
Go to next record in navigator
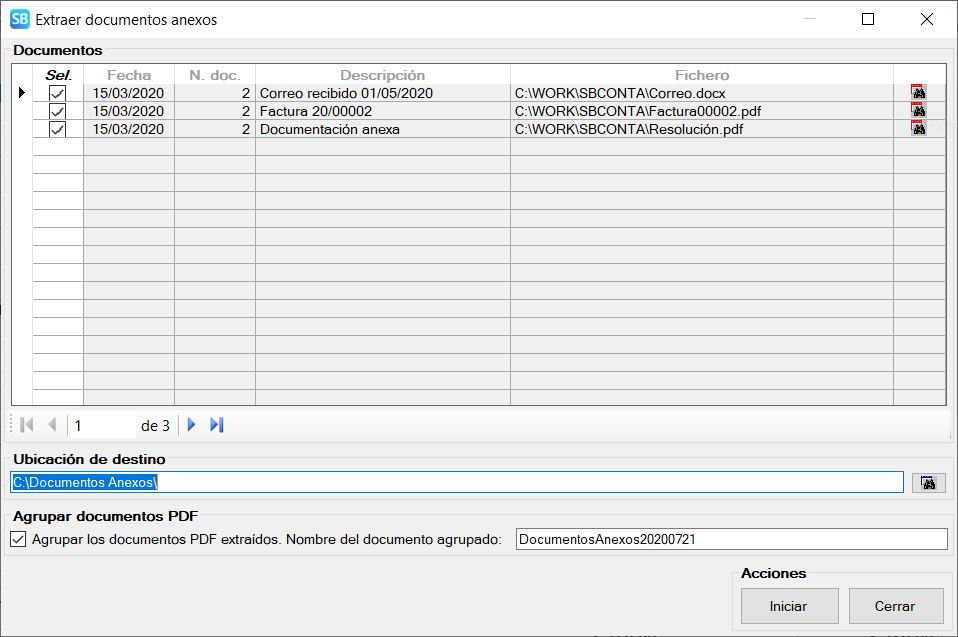click(191, 425)
